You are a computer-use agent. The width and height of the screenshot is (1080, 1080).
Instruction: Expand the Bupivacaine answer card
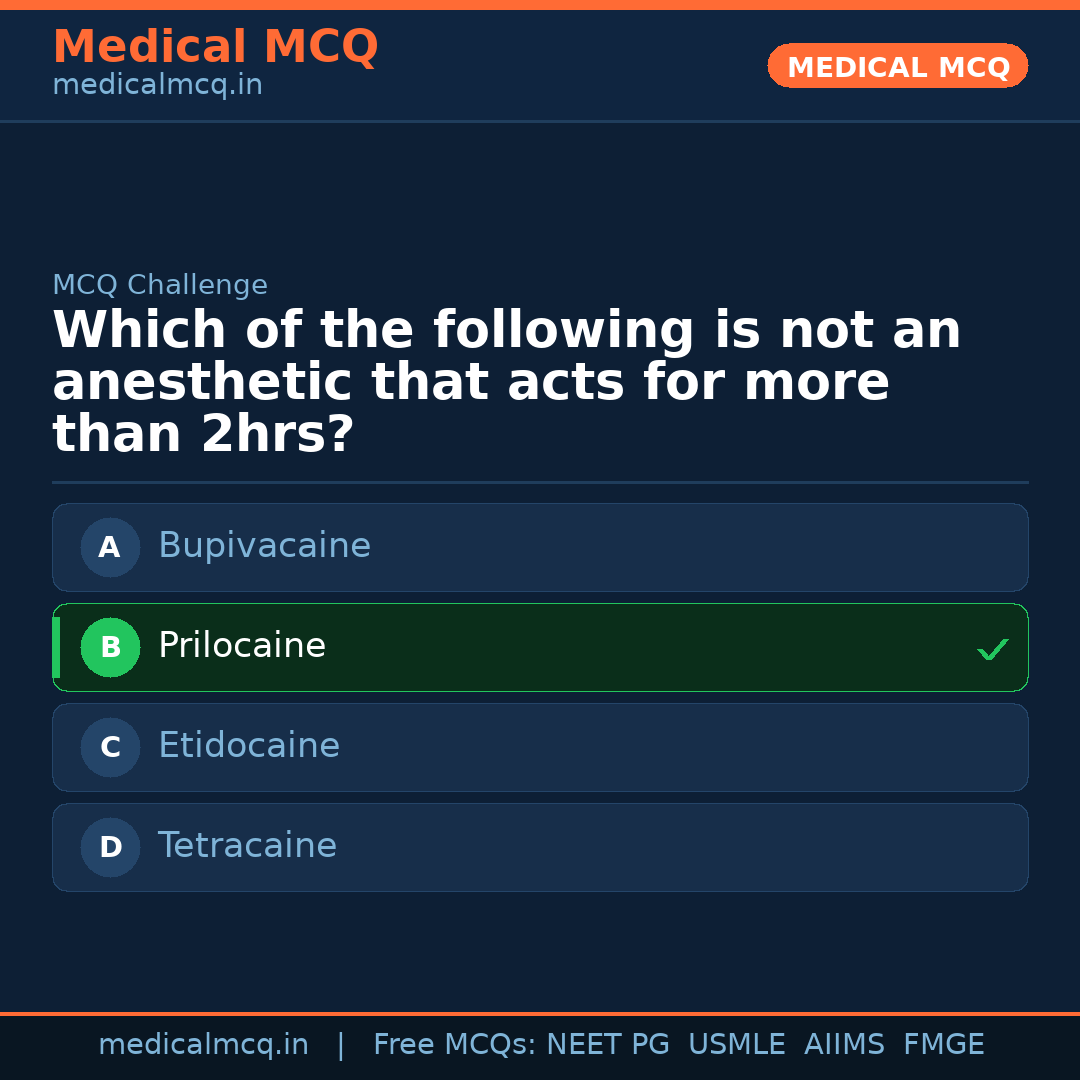[540, 547]
